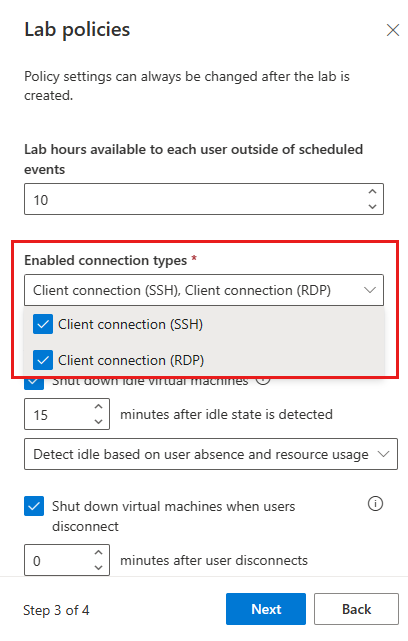Increase disconnect minutes using up arrow
The image size is (408, 641).
click(x=99, y=552)
